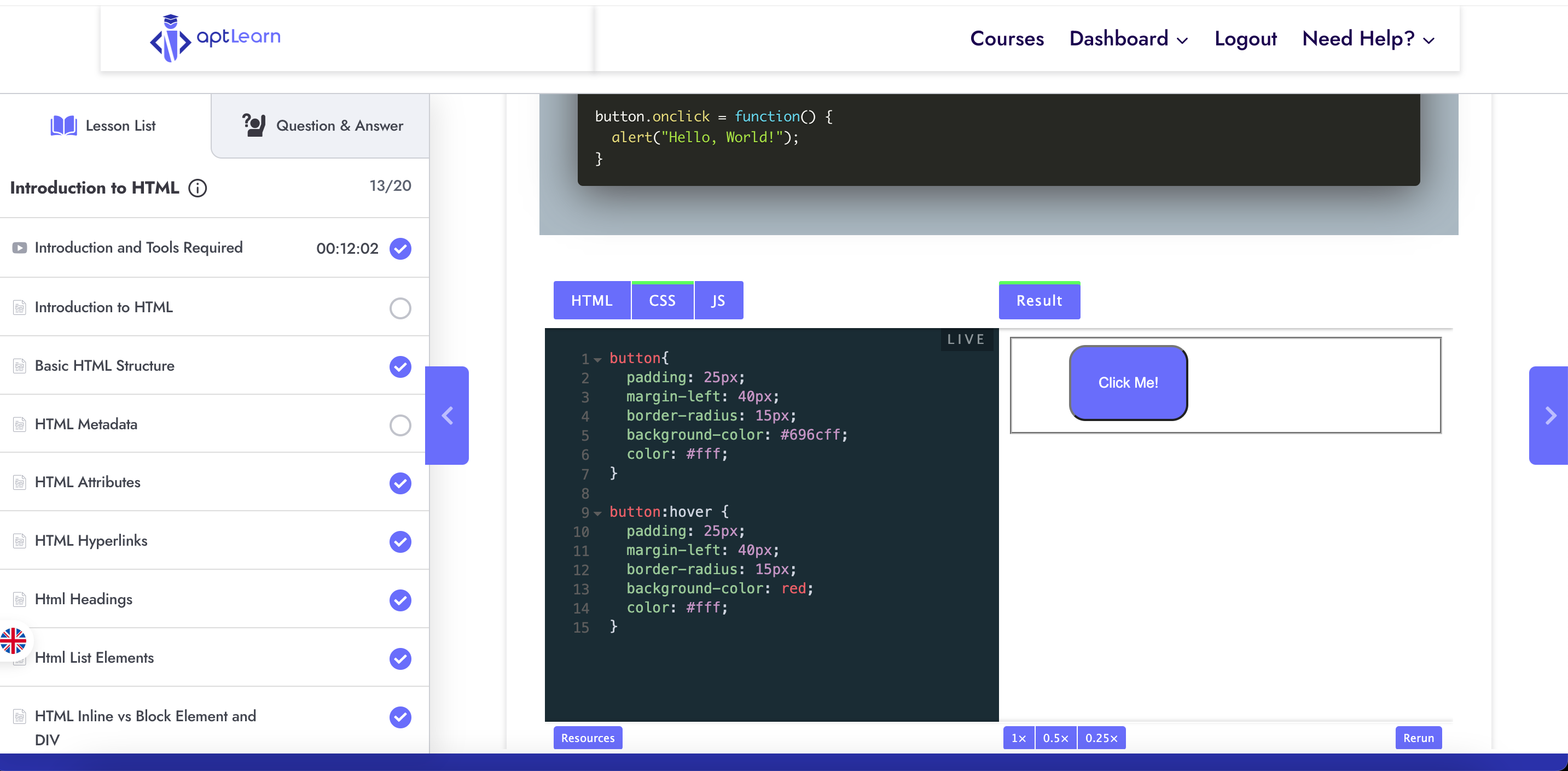Set result zoom to 0.5×
Viewport: 1568px width, 771px height.
coord(1055,738)
